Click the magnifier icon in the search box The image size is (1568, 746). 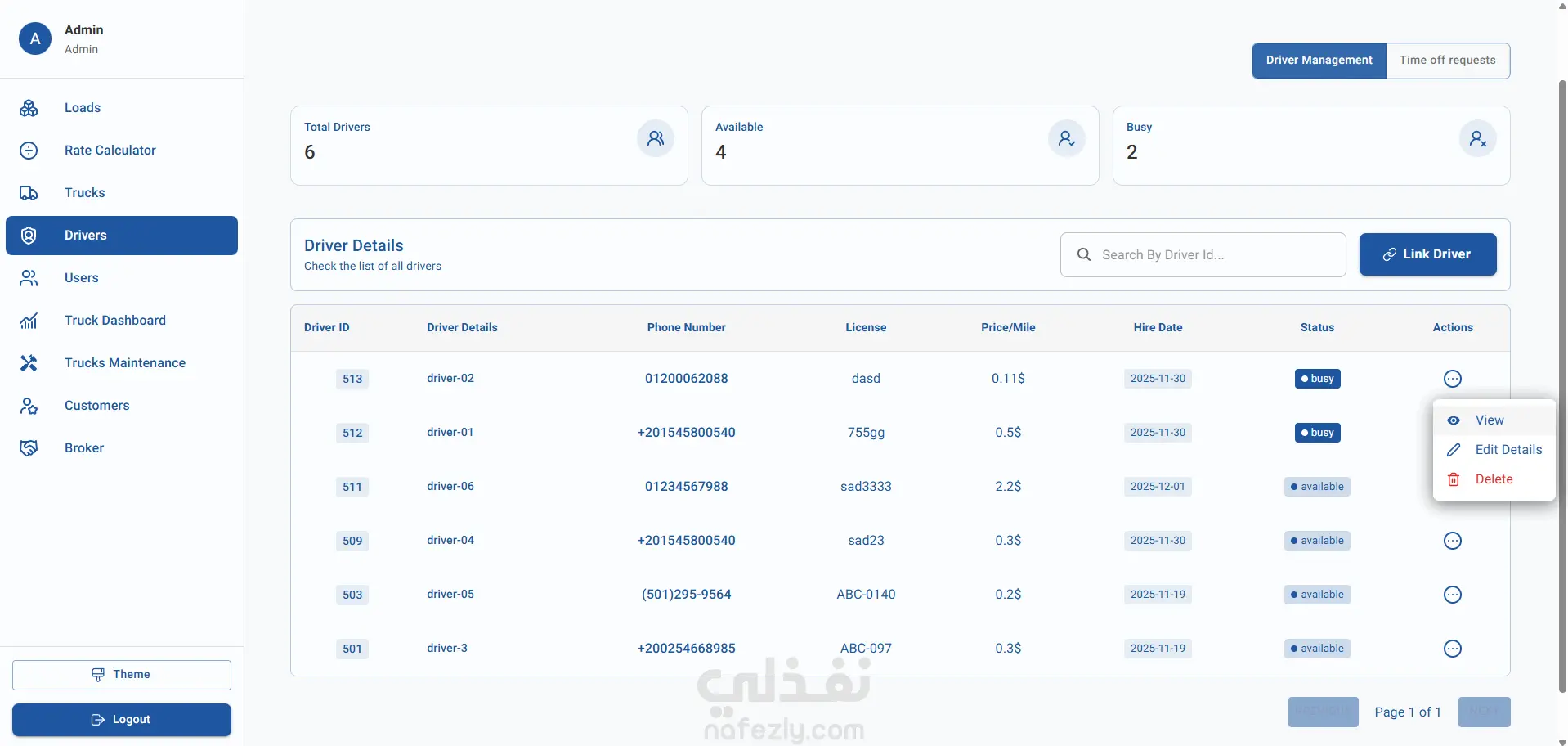tap(1084, 254)
